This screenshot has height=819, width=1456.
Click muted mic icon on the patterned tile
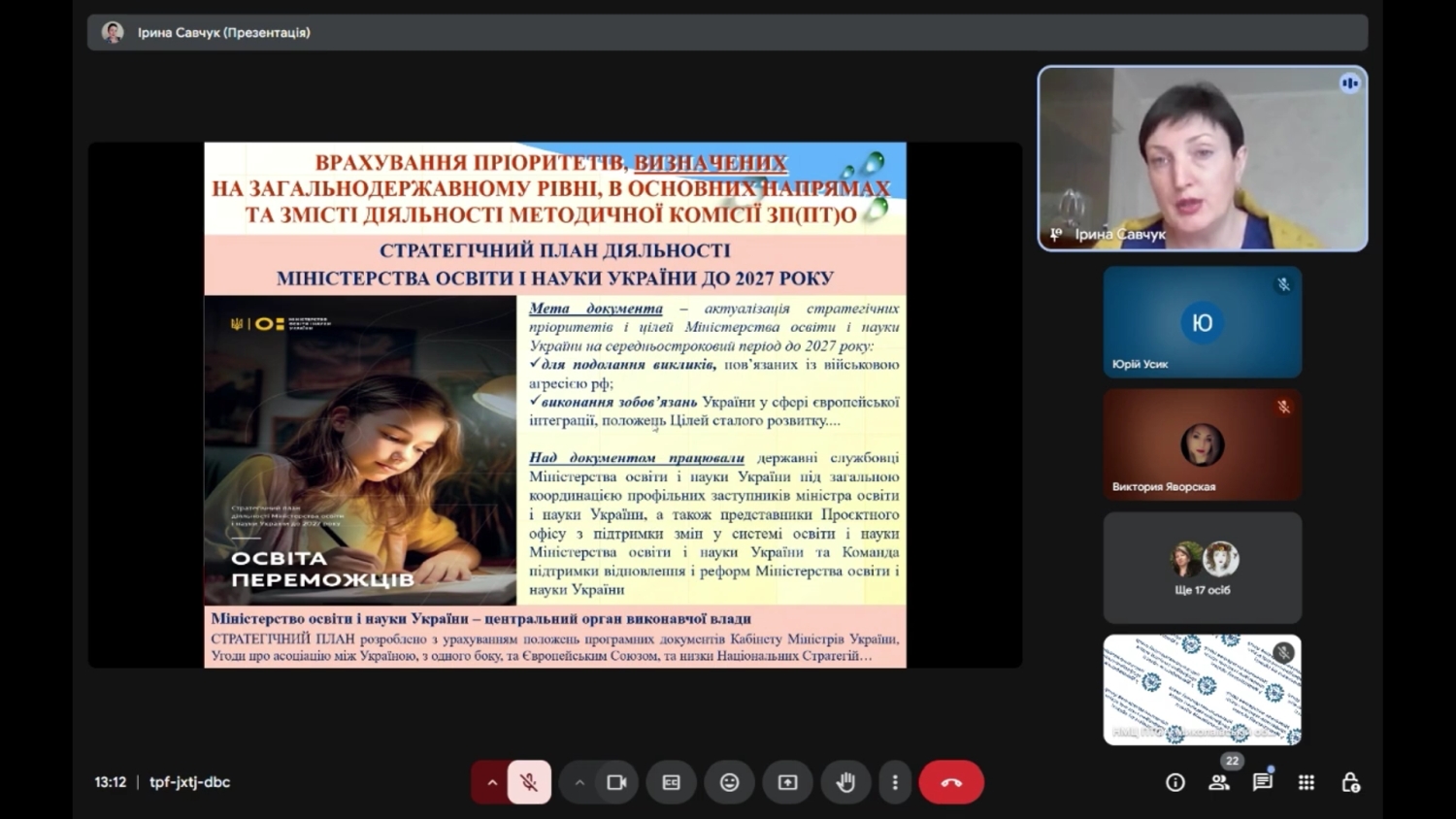(x=1283, y=653)
